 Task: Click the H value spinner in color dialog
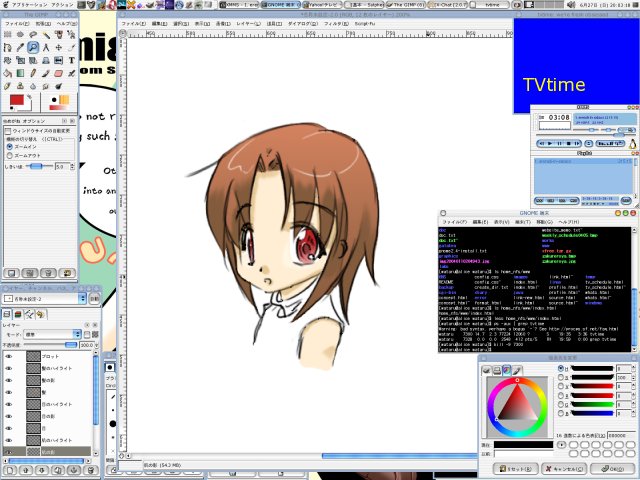coord(624,369)
